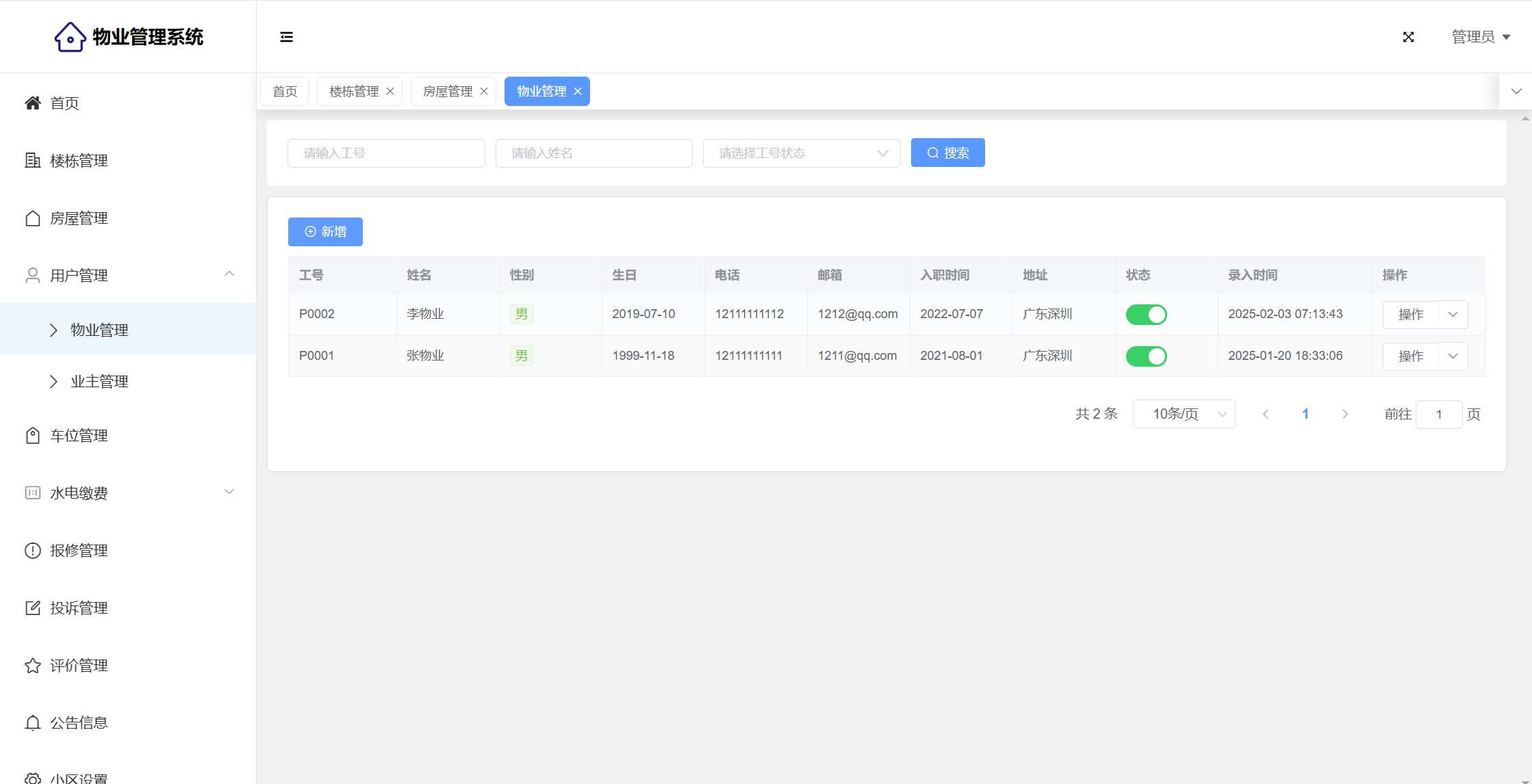Close the 房屋管理 tab

point(484,92)
